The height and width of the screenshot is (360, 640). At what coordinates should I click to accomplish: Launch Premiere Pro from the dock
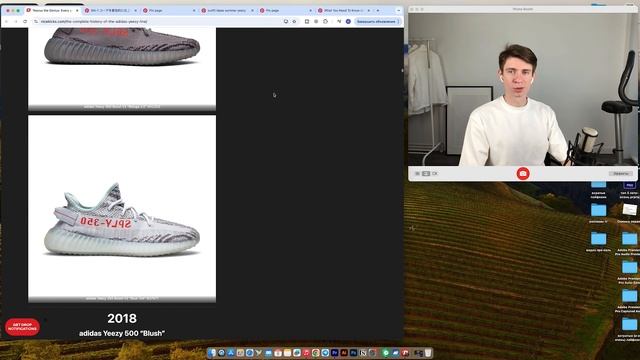point(335,353)
